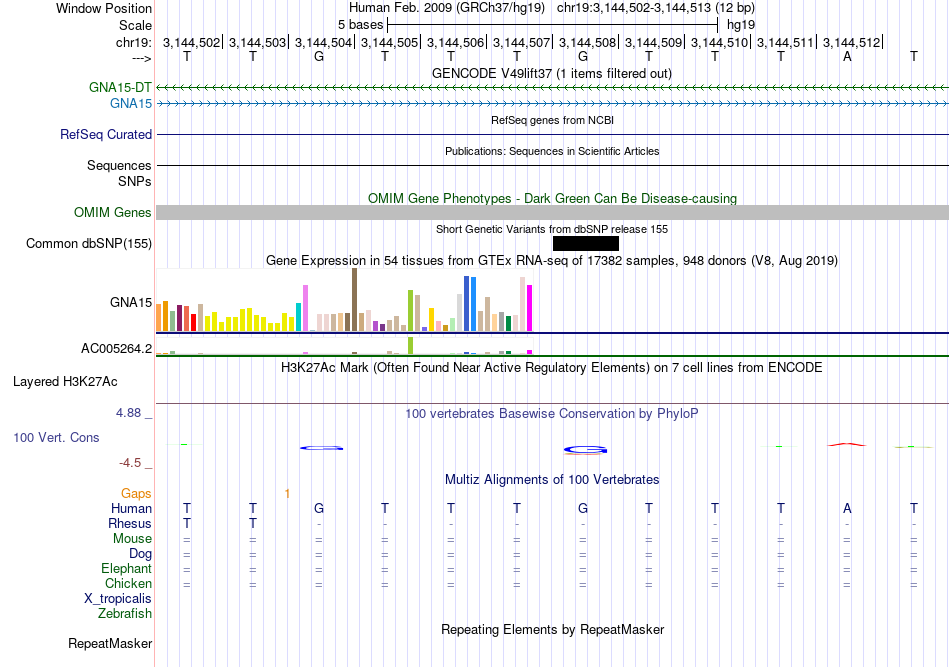Click the chr19: ruler label

133,42
